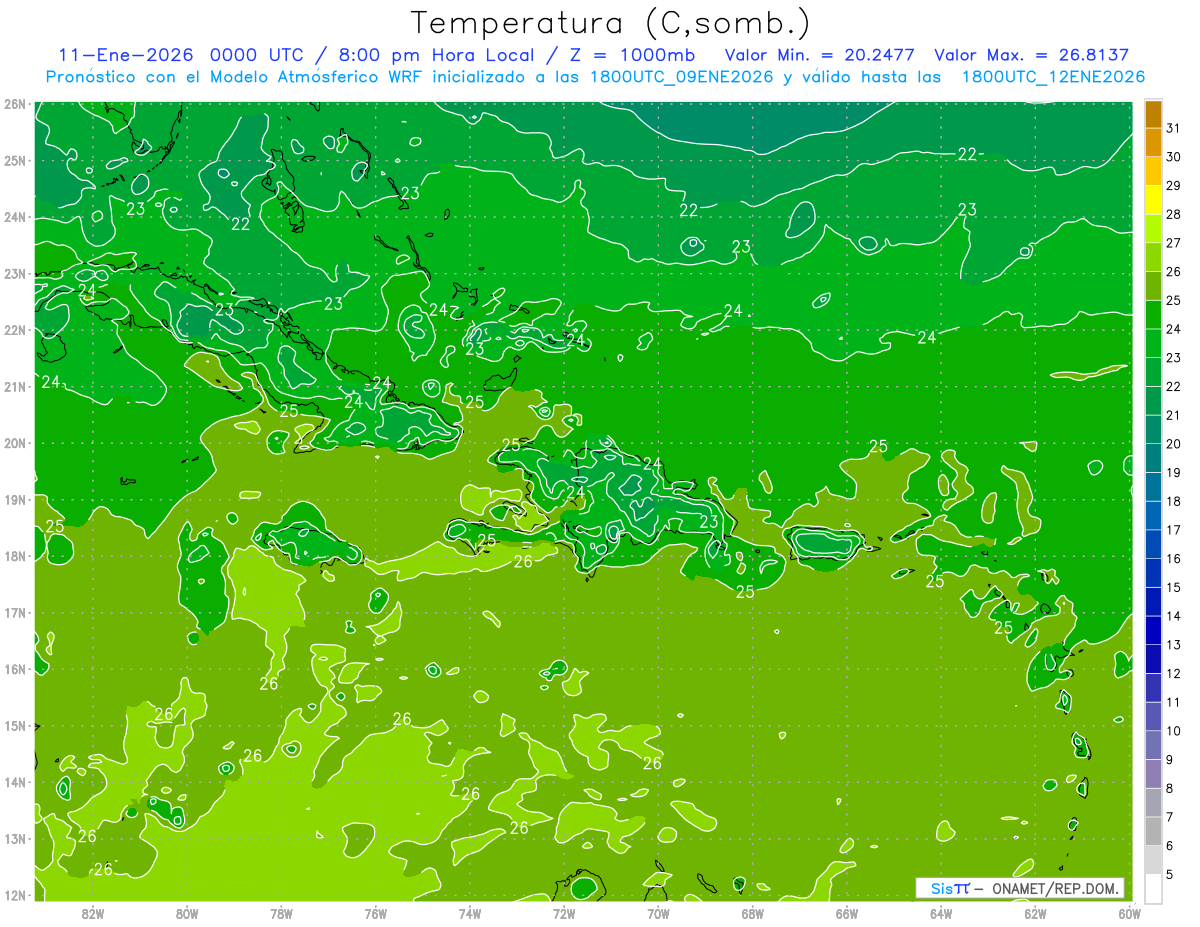Click the legend value "31" on the color scale
Viewport: 1200px width, 927px height.
tap(1173, 128)
